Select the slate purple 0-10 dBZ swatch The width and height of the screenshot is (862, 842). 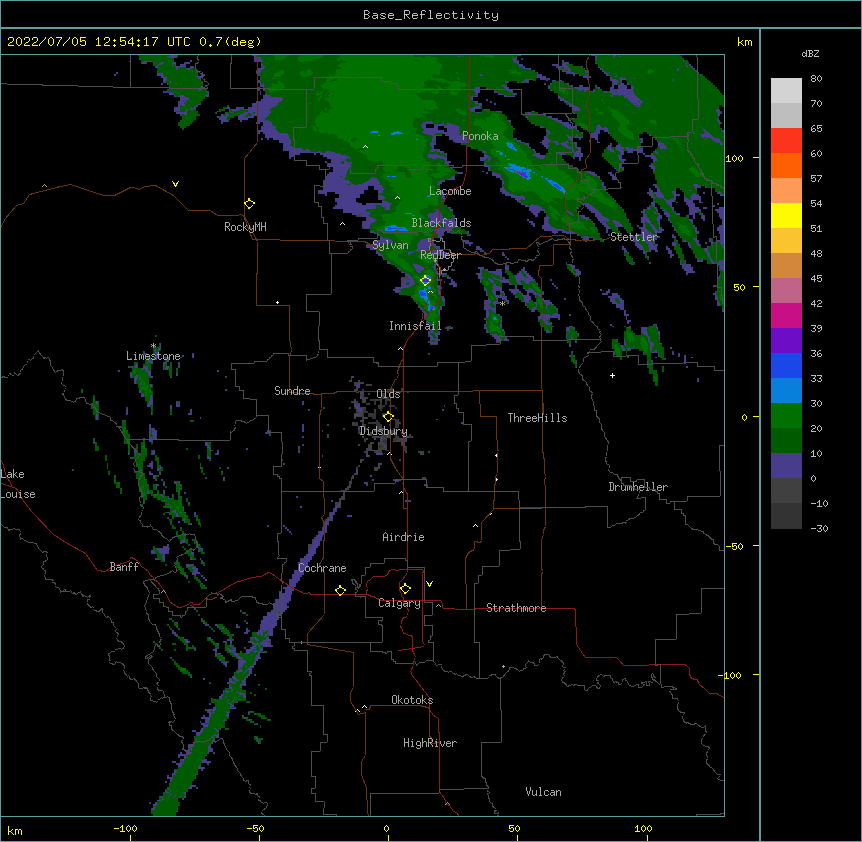coord(786,466)
